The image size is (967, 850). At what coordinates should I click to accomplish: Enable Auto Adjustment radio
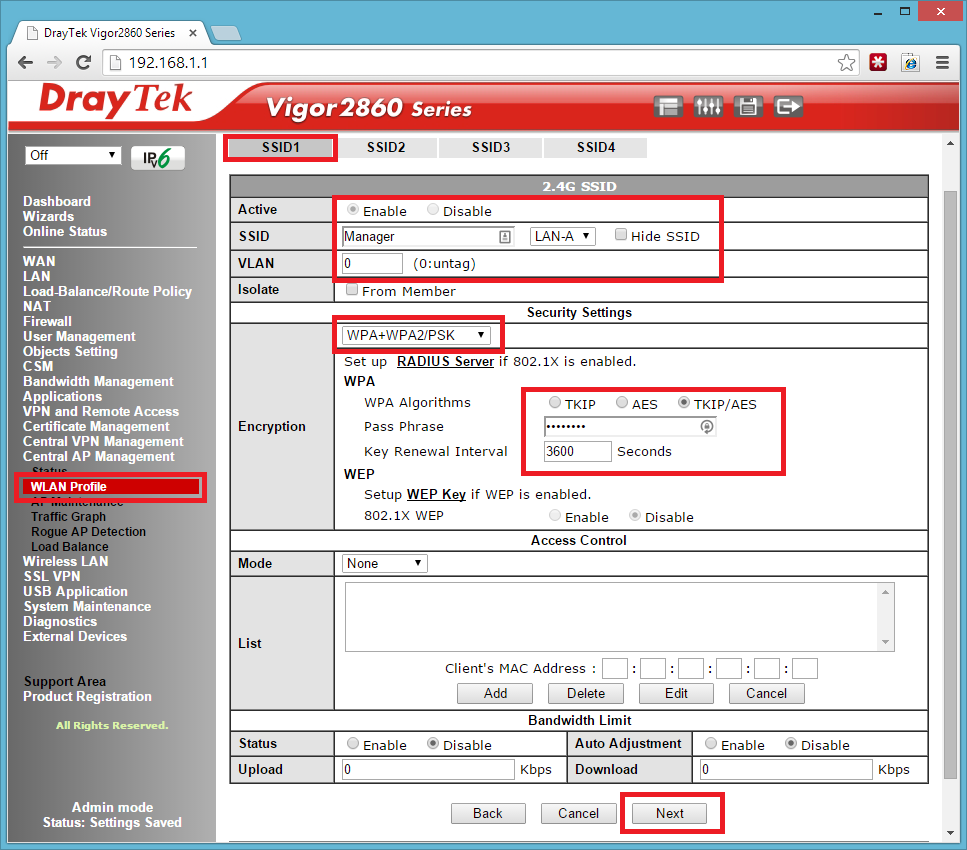pyautogui.click(x=711, y=744)
